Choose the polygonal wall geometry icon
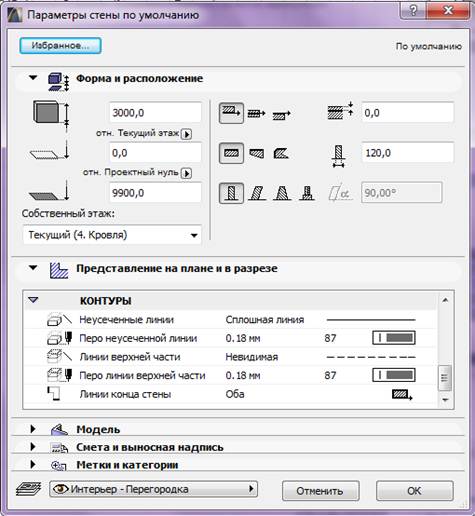The height and width of the screenshot is (516, 475). (281, 154)
